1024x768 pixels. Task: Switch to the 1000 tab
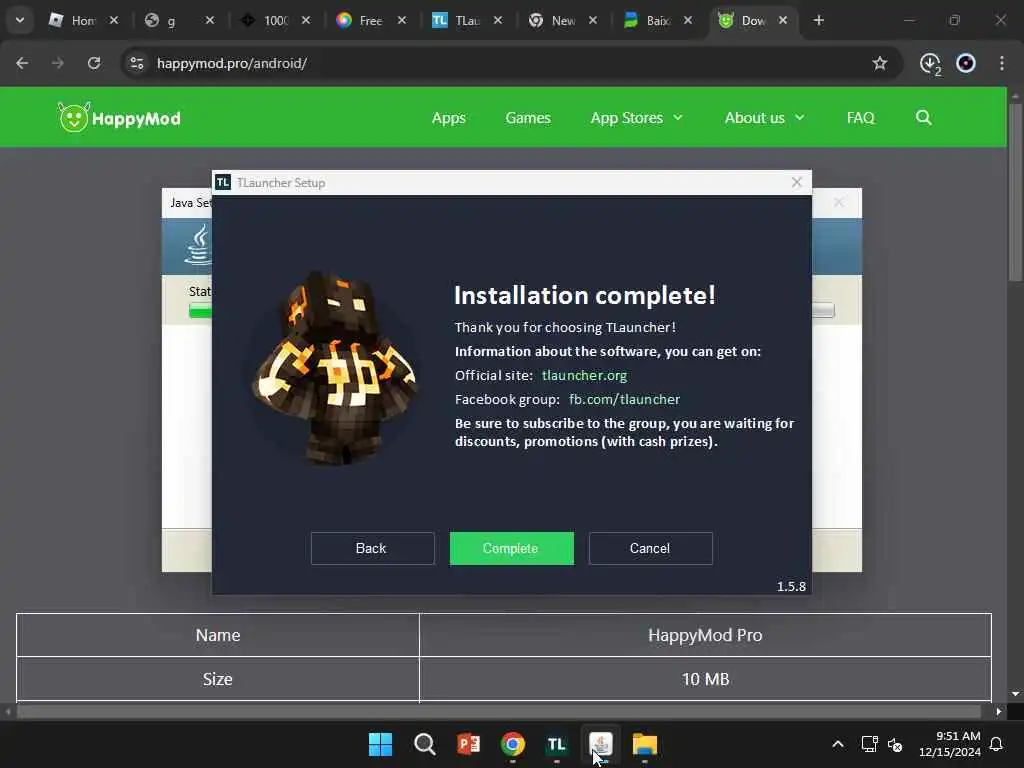(265, 20)
